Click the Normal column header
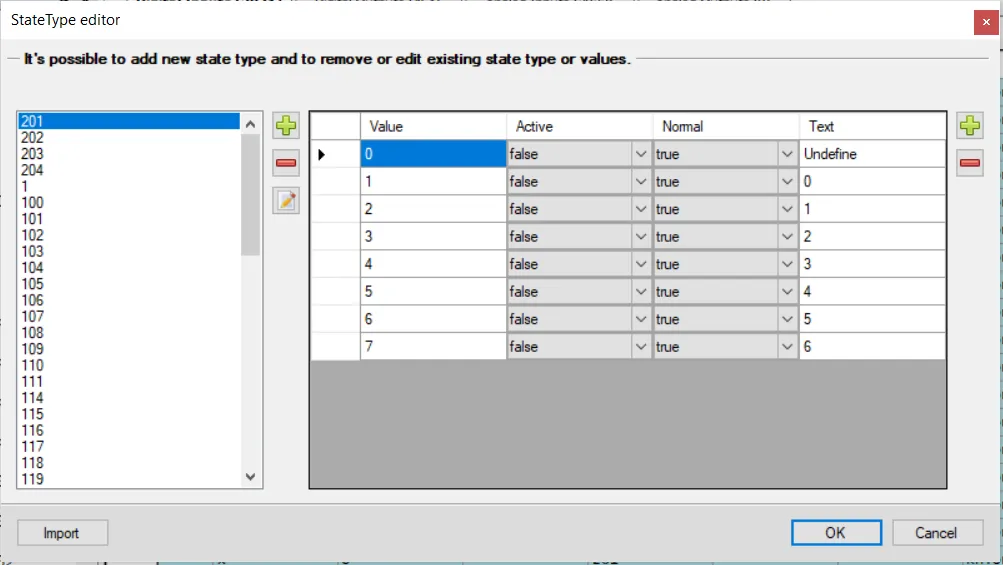The width and height of the screenshot is (1003, 565). 726,126
